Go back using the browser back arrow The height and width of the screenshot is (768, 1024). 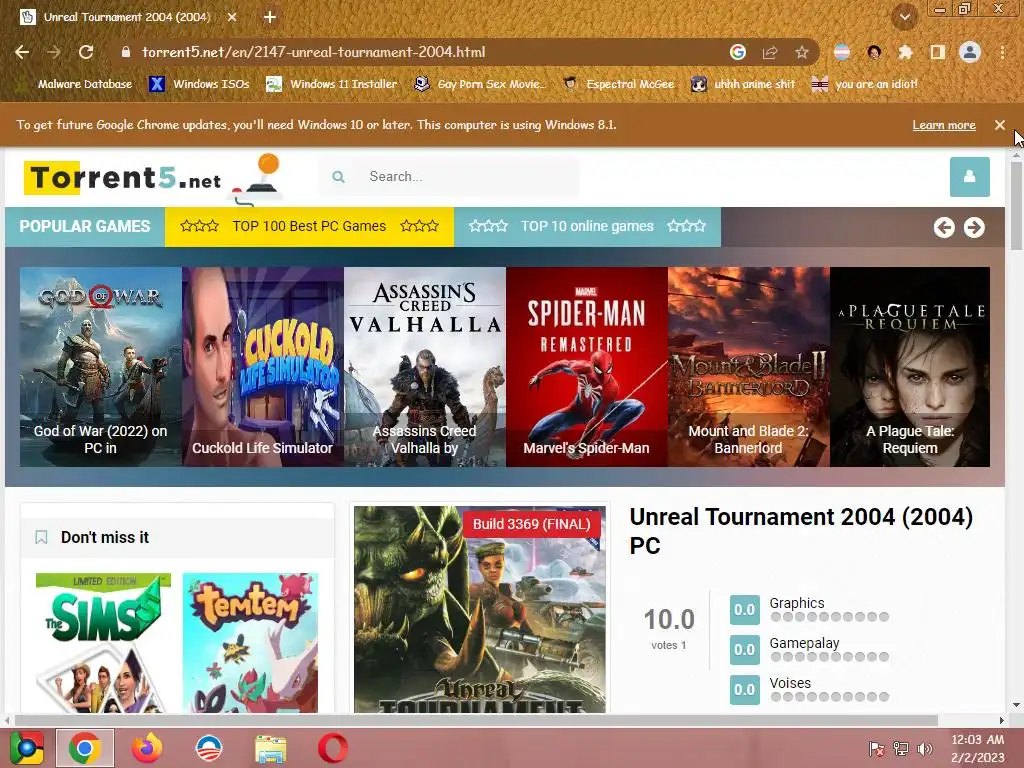tap(22, 52)
